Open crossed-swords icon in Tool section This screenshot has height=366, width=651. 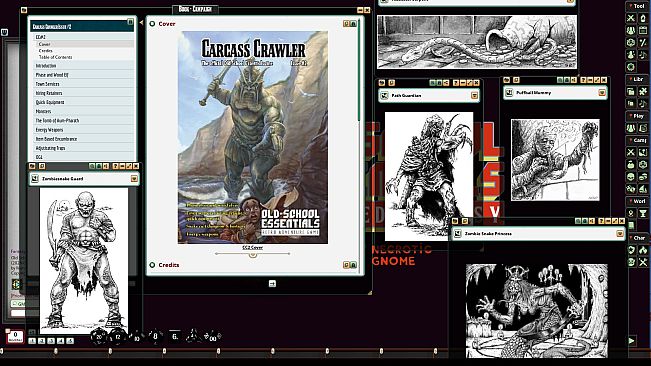tap(631, 18)
